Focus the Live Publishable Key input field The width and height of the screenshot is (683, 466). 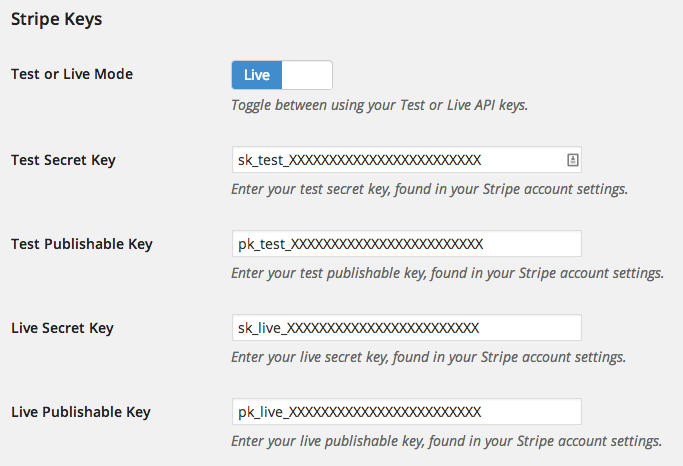click(406, 412)
